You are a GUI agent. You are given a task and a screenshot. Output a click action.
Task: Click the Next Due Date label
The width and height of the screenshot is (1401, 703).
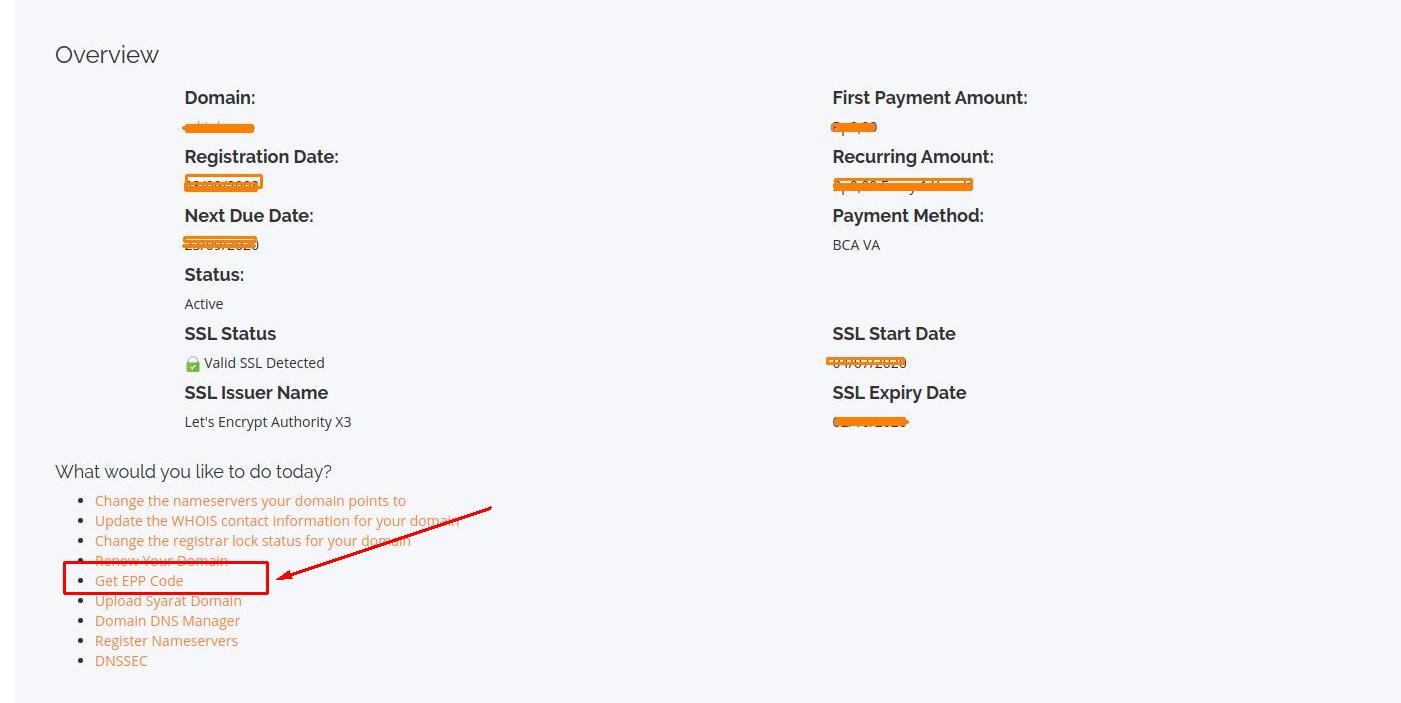coord(249,216)
